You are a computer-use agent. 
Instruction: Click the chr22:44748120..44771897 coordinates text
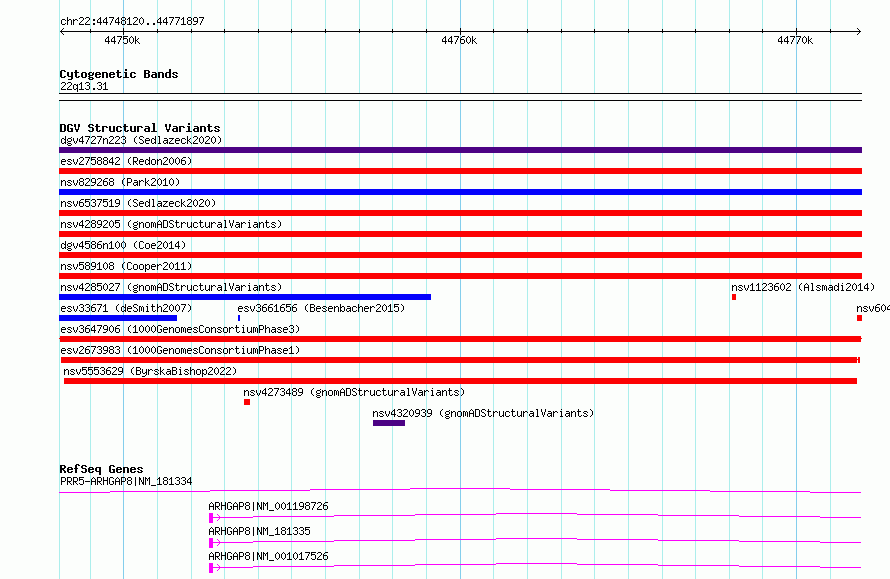[132, 22]
